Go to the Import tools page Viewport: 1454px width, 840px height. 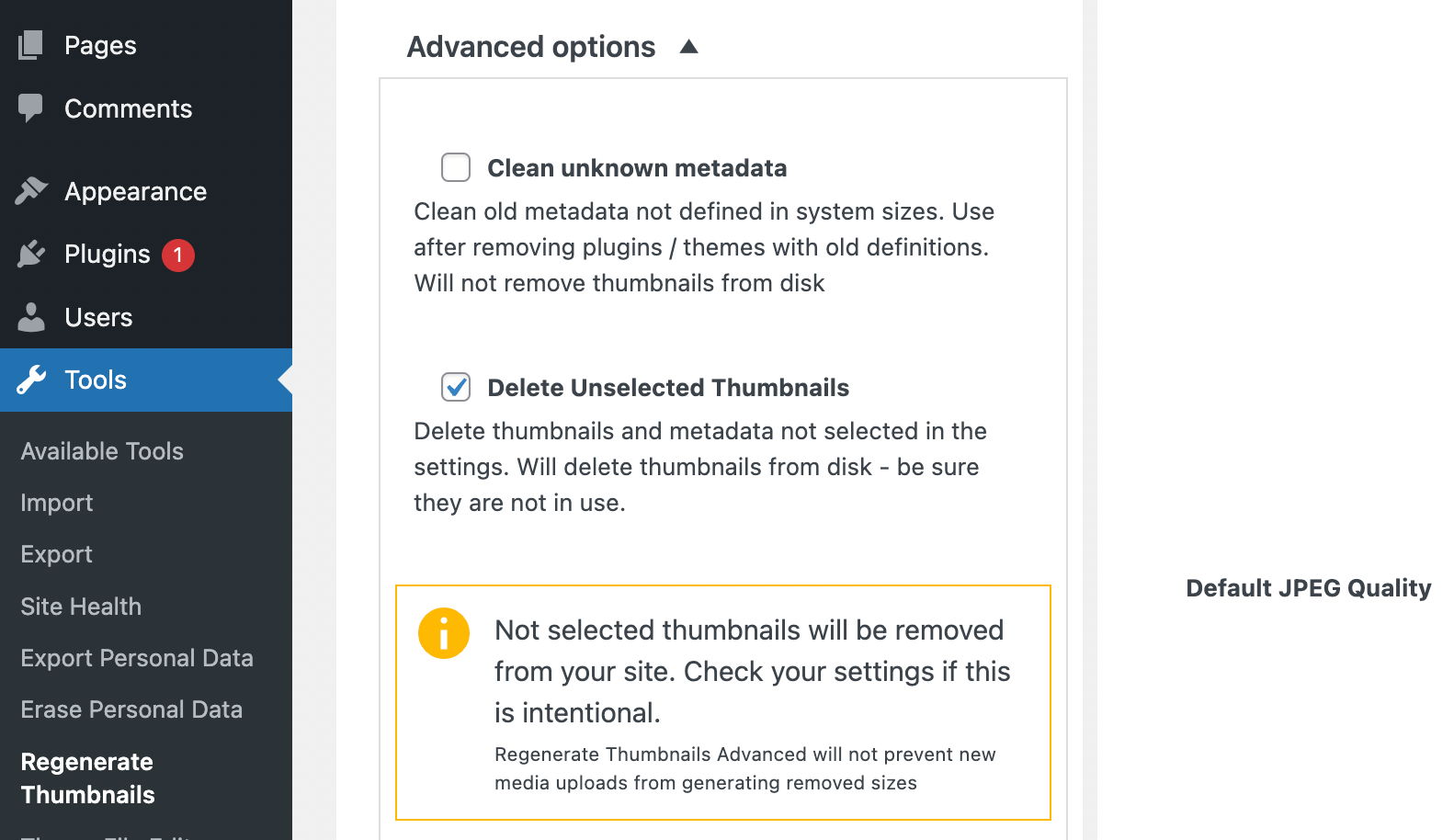coord(57,503)
